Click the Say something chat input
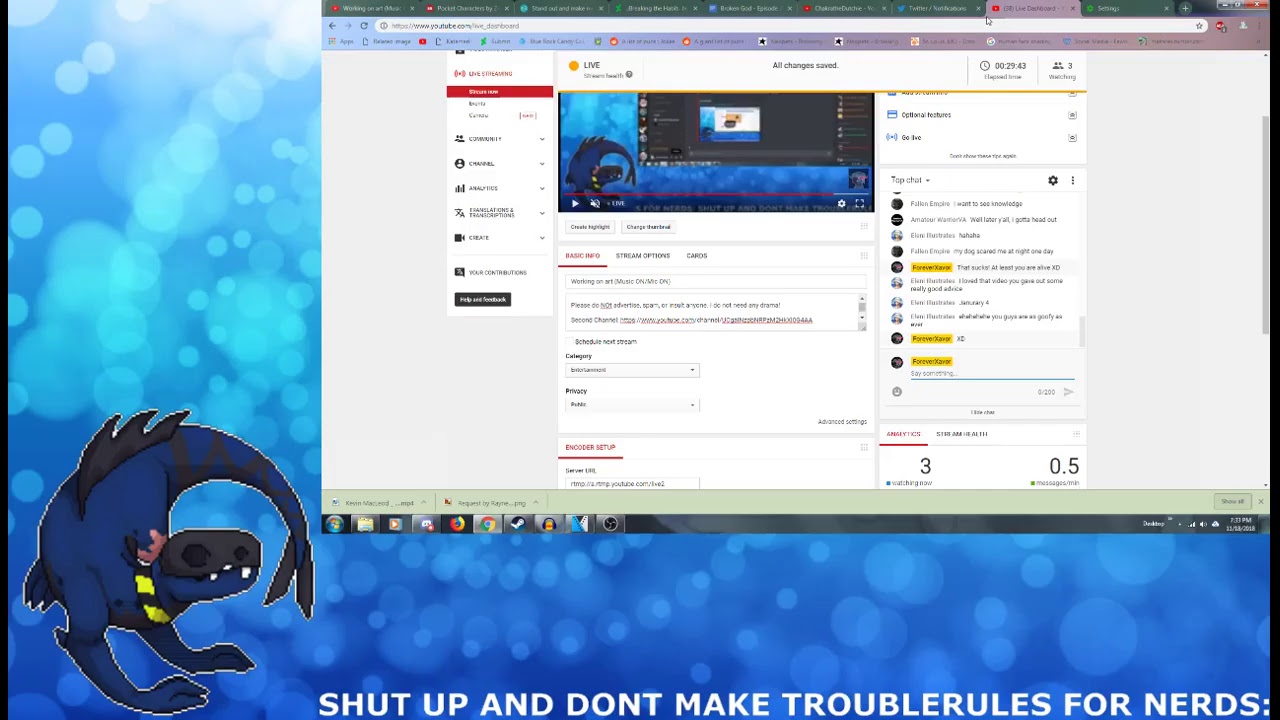Image resolution: width=1280 pixels, height=720 pixels. coord(992,374)
